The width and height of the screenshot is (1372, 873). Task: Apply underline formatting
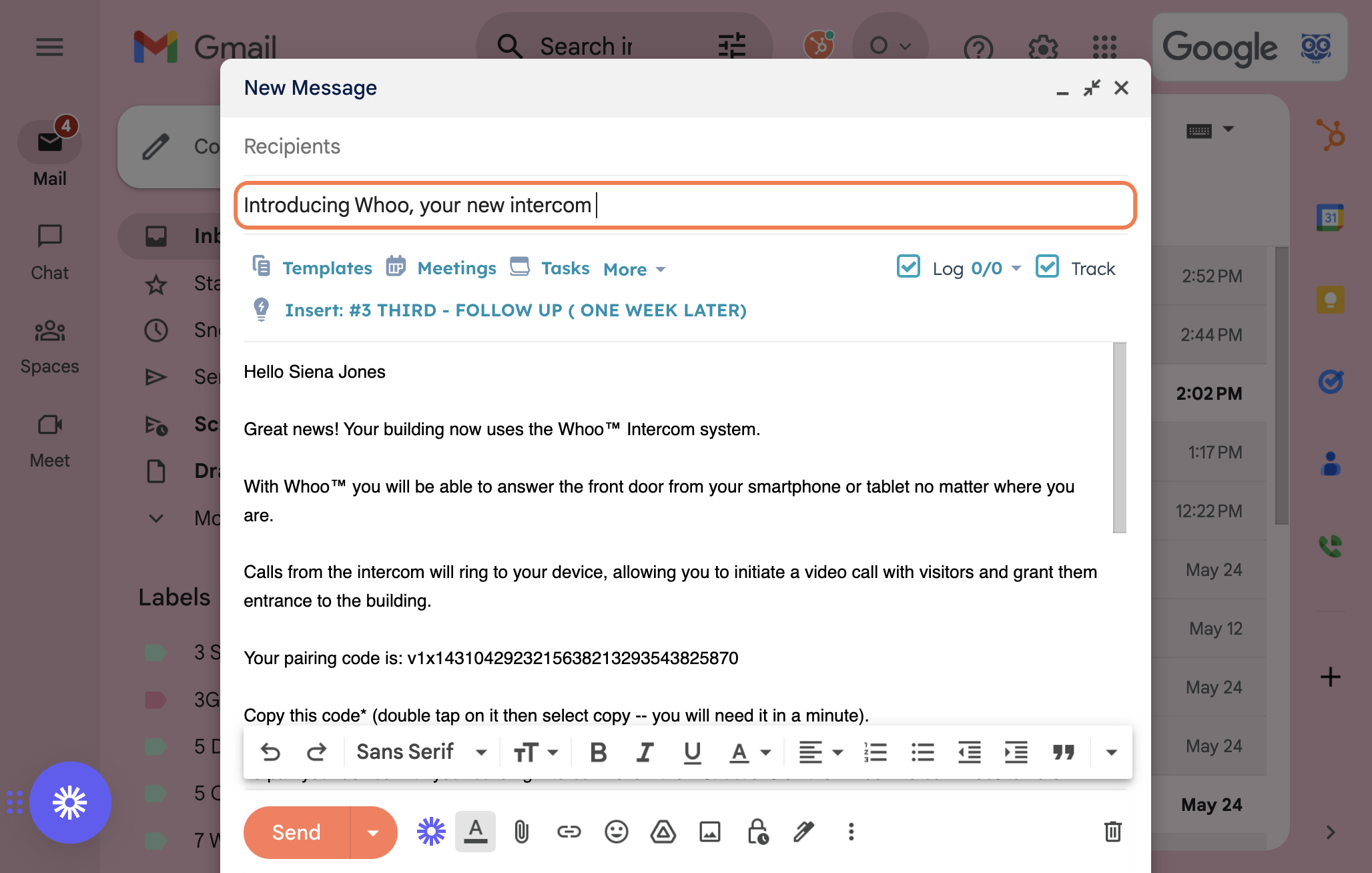click(693, 752)
